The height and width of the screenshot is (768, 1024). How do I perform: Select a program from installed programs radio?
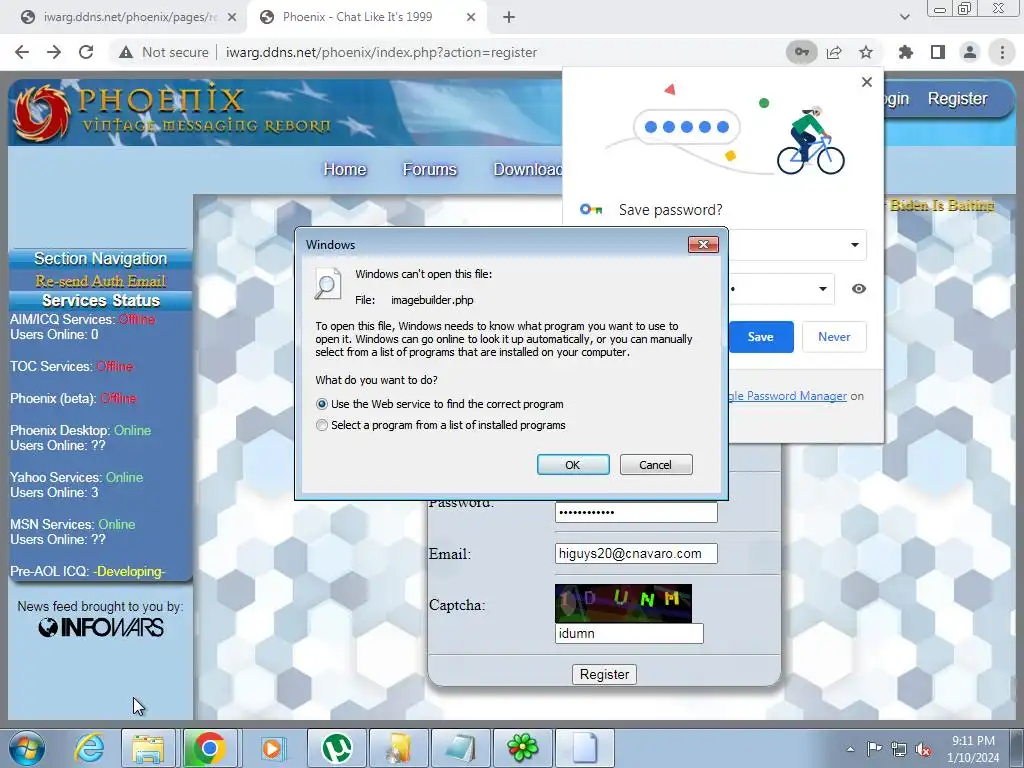pyautogui.click(x=321, y=425)
